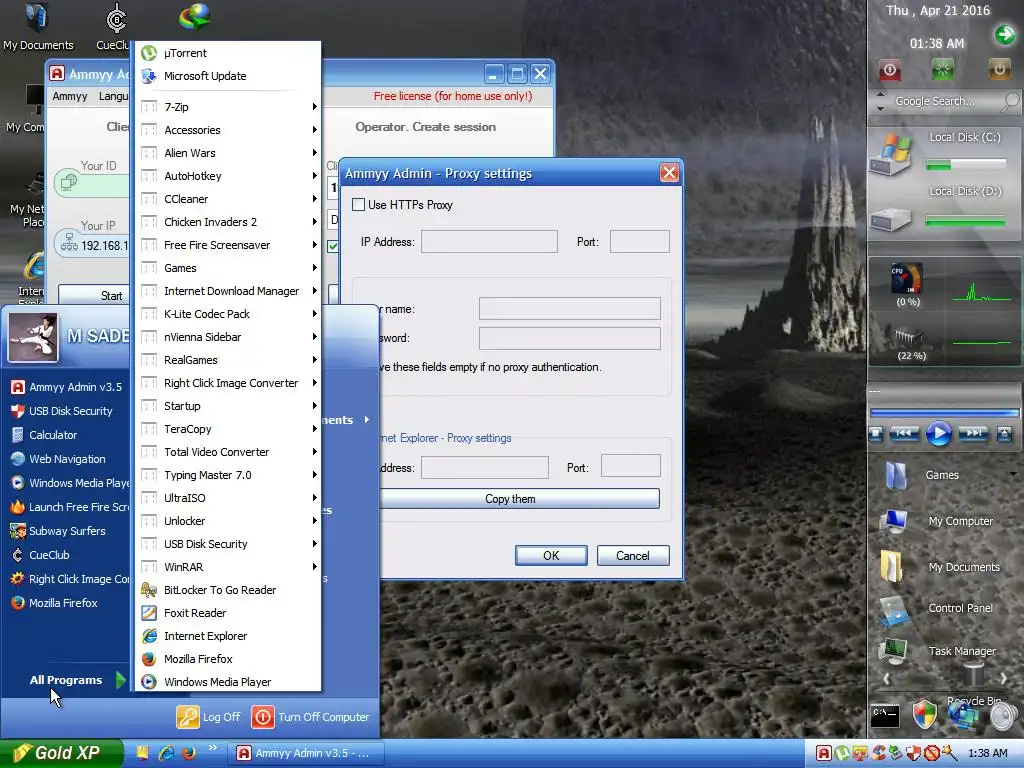Switch to Ammyy Admin v3.5 taskbar button

pos(306,753)
